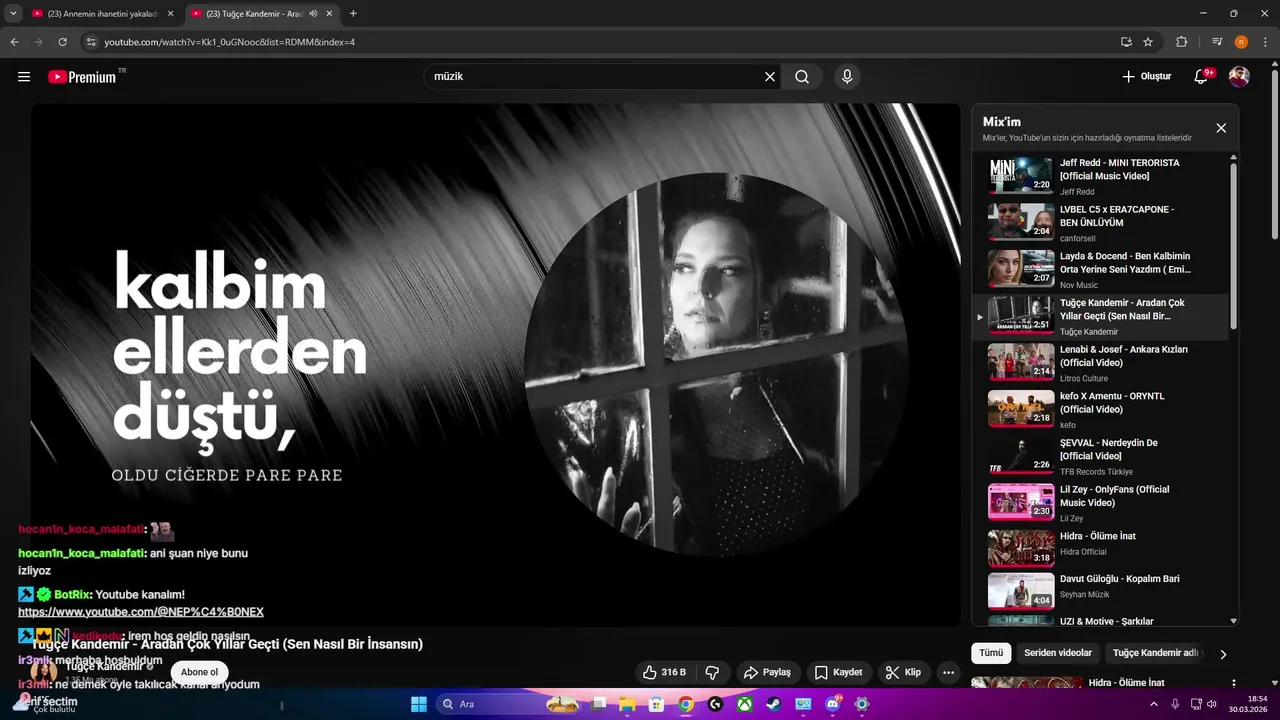
Task: Play LVBEL C5 x ERA7CAPONE - BEN ÜNLÜYÜM
Action: [1100, 223]
